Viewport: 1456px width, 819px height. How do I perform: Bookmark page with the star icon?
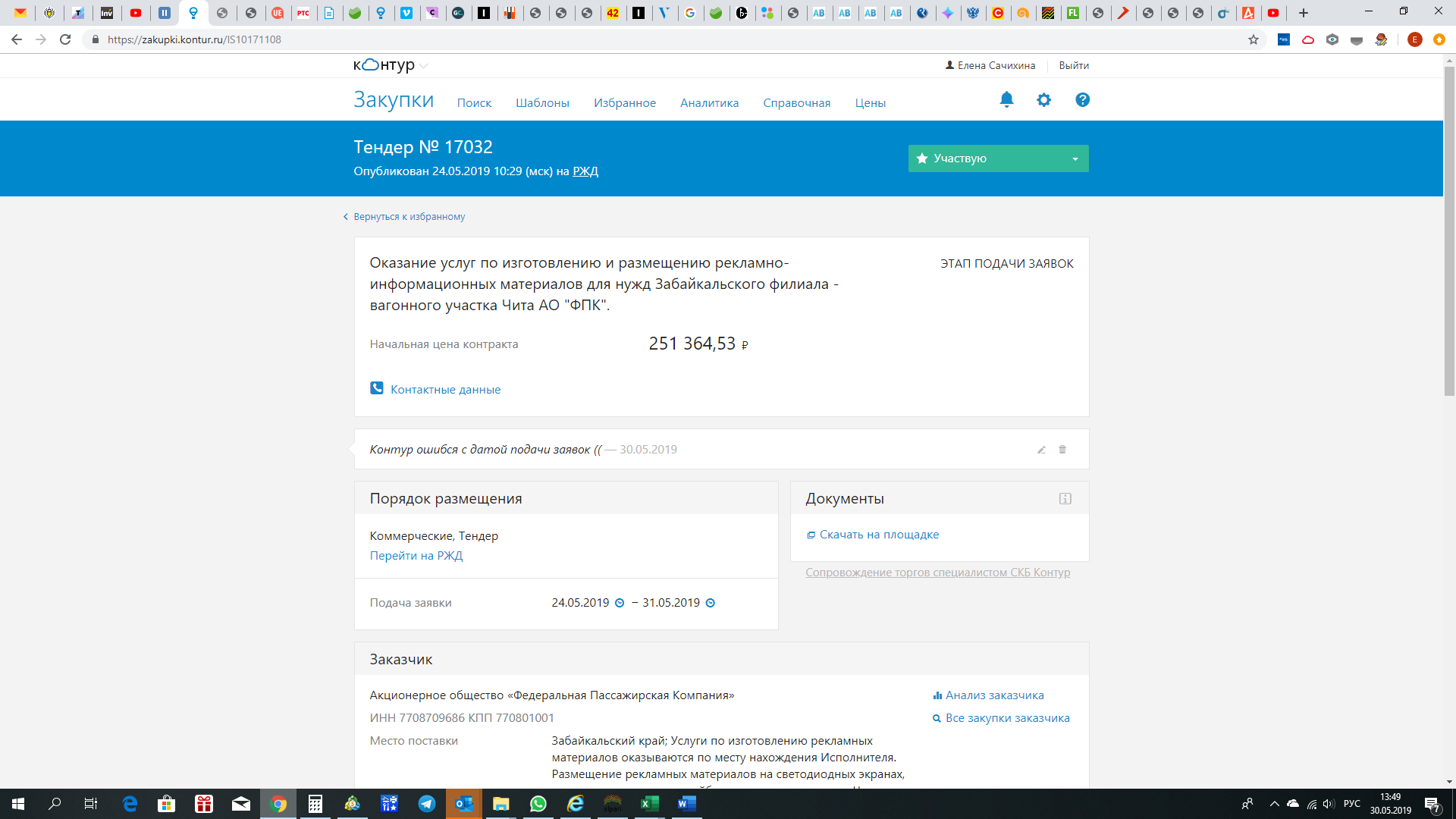tap(1254, 39)
